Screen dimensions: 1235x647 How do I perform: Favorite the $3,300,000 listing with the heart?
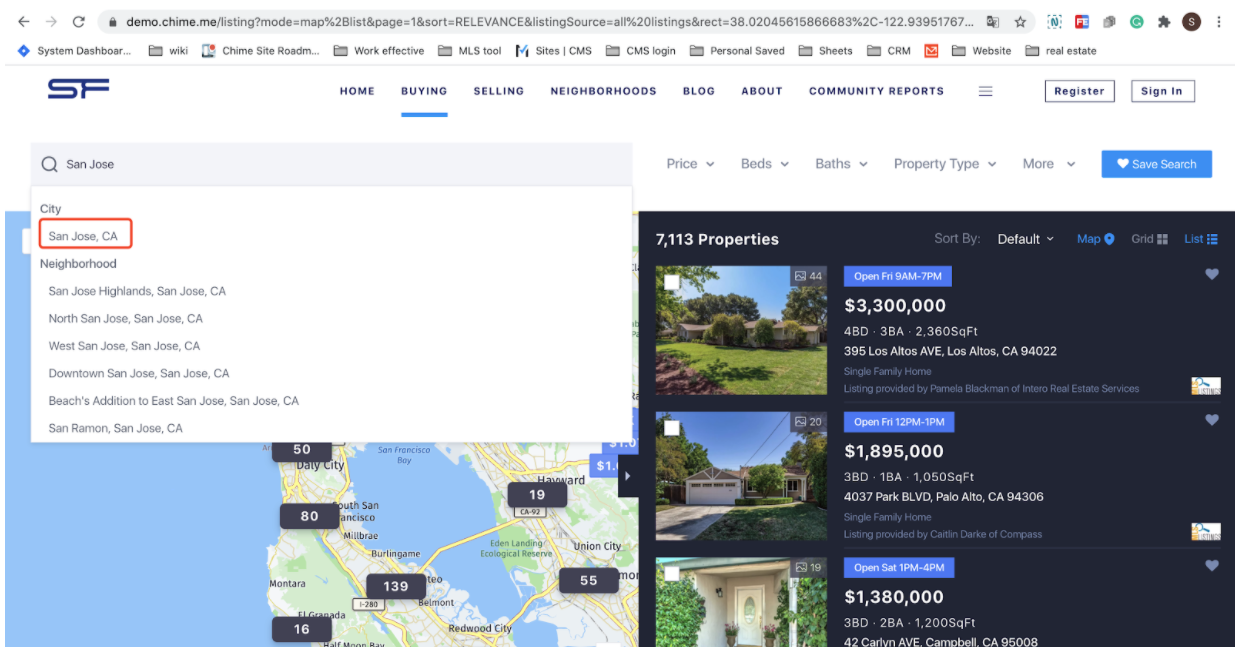[x=1212, y=274]
